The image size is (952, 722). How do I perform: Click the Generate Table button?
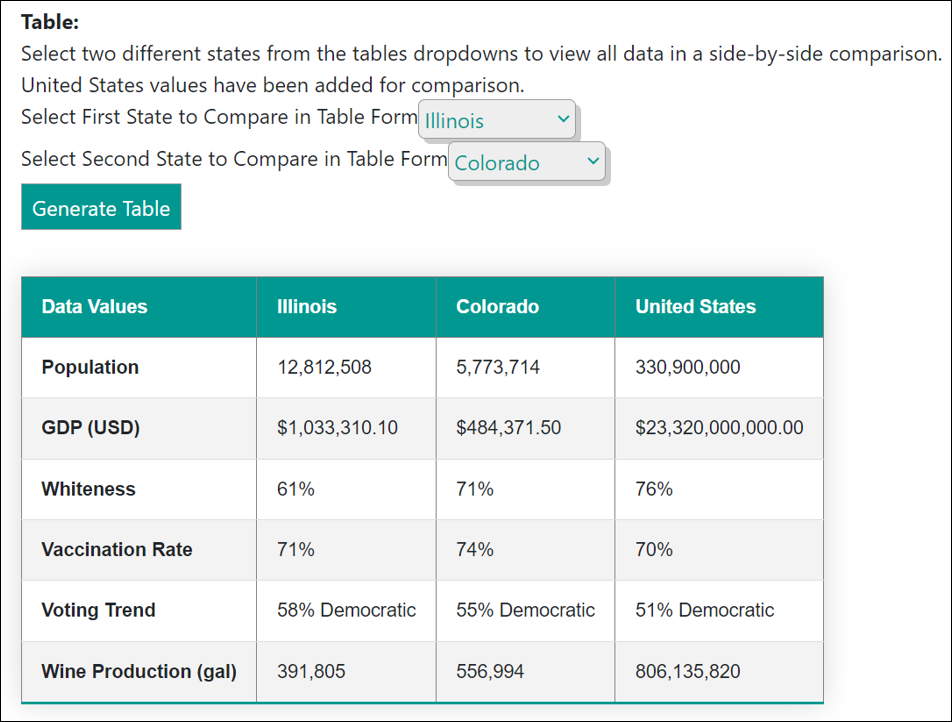[101, 208]
